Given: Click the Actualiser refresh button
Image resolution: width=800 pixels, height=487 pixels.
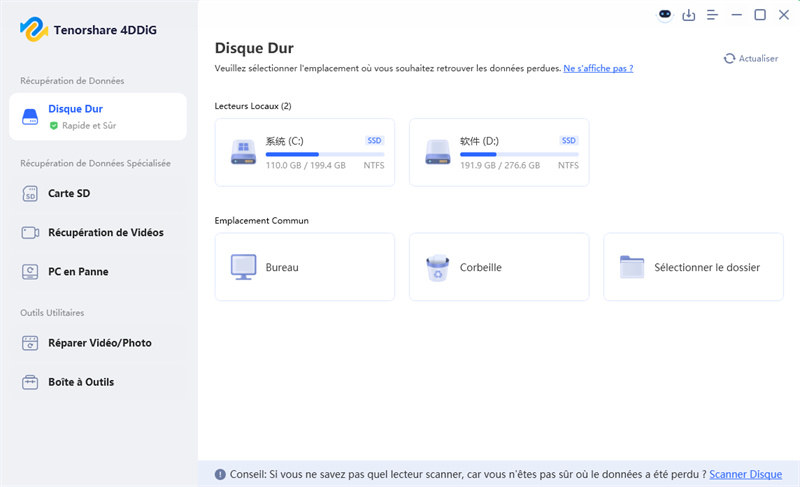Looking at the screenshot, I should coord(751,59).
